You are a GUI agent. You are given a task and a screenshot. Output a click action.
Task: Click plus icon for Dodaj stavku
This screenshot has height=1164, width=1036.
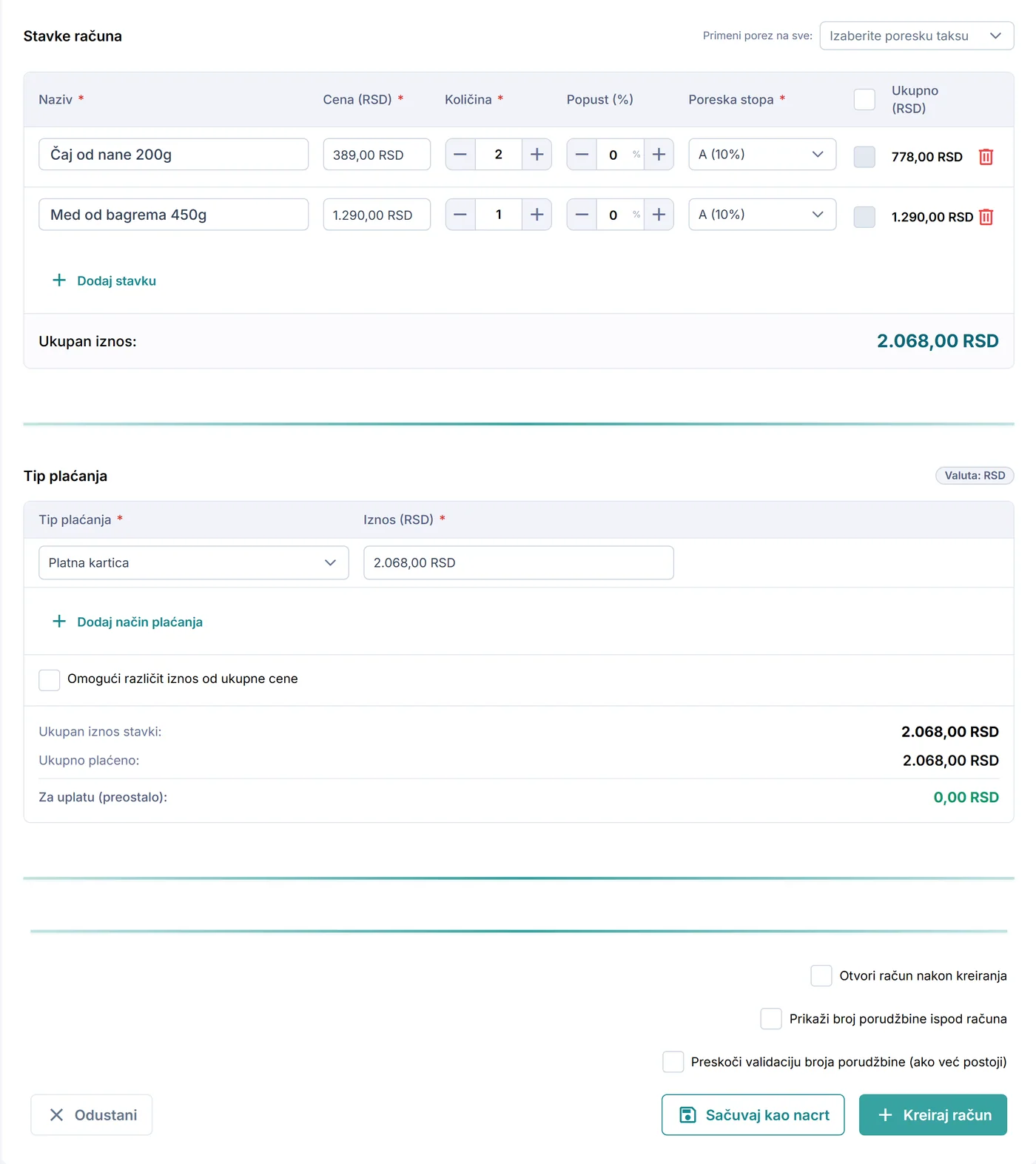pos(59,280)
